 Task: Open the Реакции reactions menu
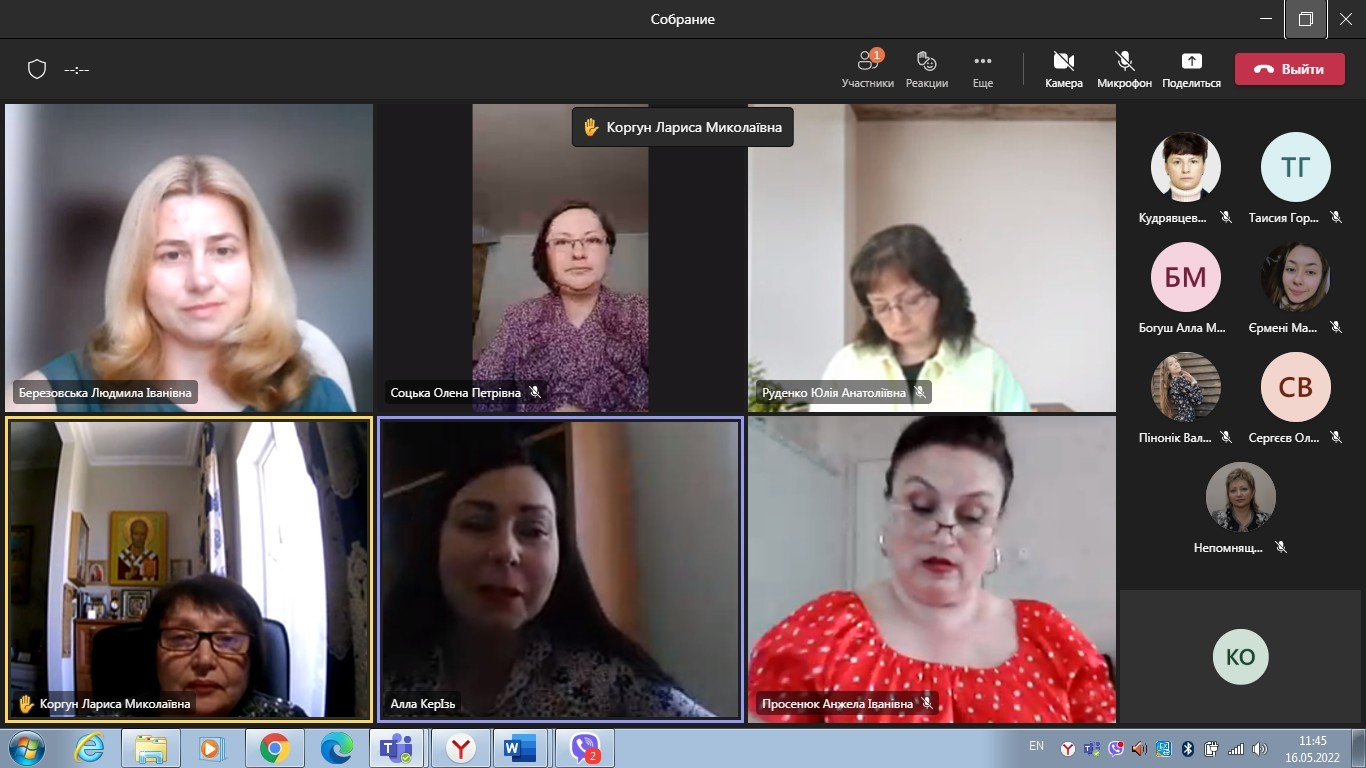coord(927,69)
